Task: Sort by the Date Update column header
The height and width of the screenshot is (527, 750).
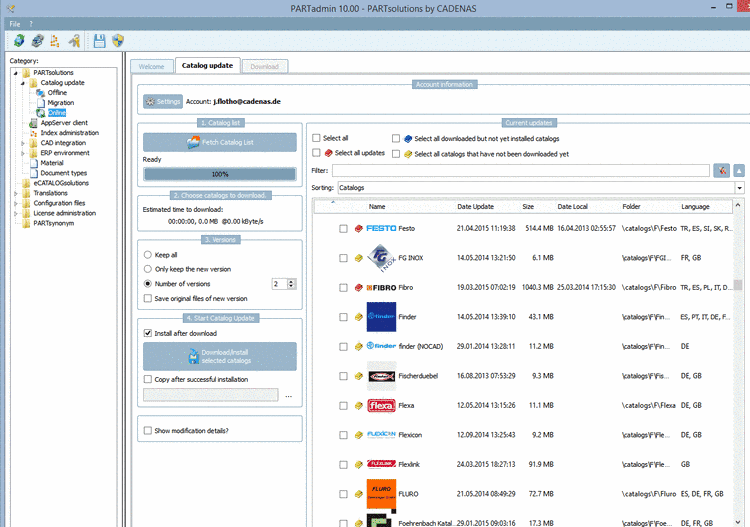Action: click(x=475, y=207)
